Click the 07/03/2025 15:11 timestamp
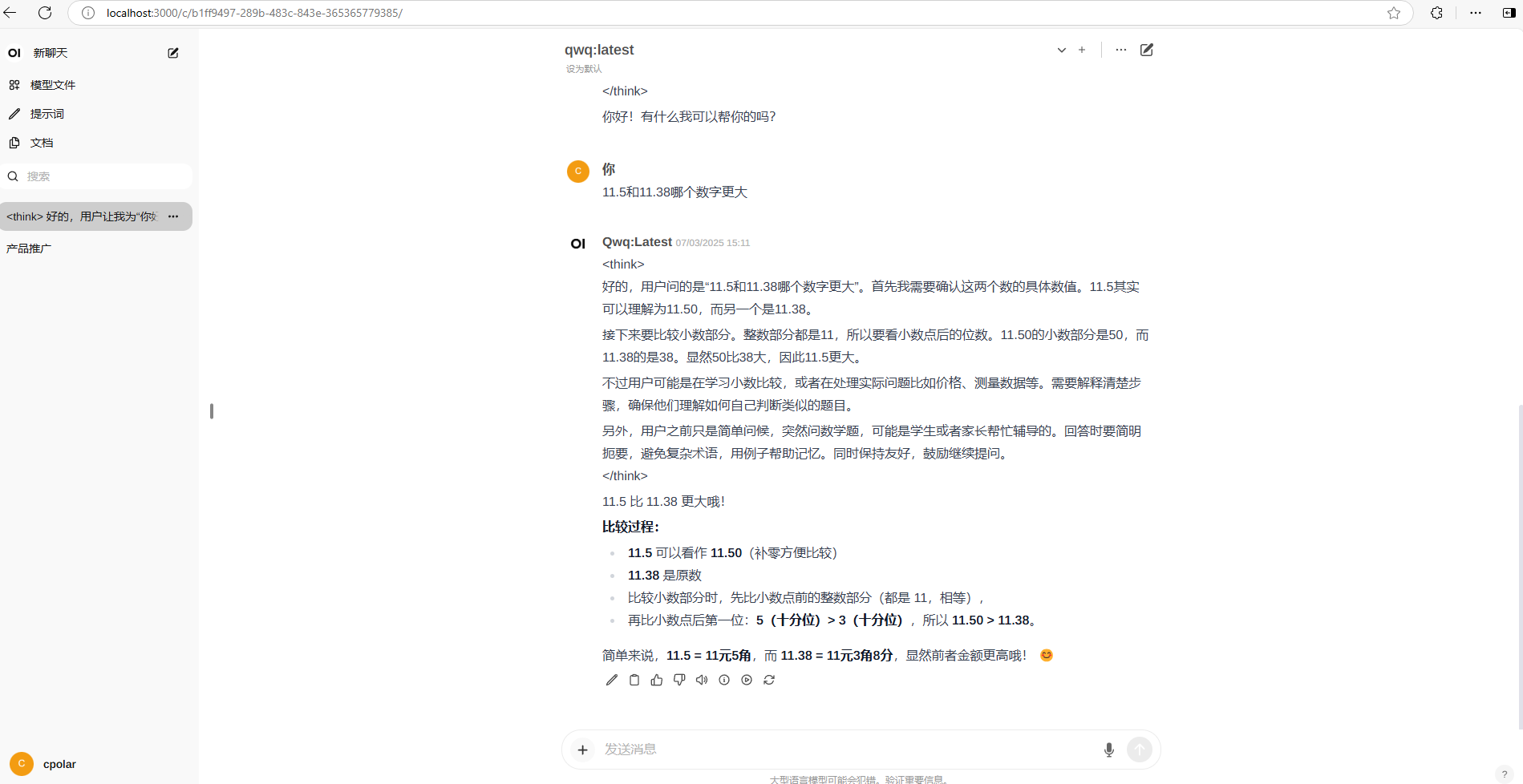Image resolution: width=1523 pixels, height=784 pixels. click(713, 243)
